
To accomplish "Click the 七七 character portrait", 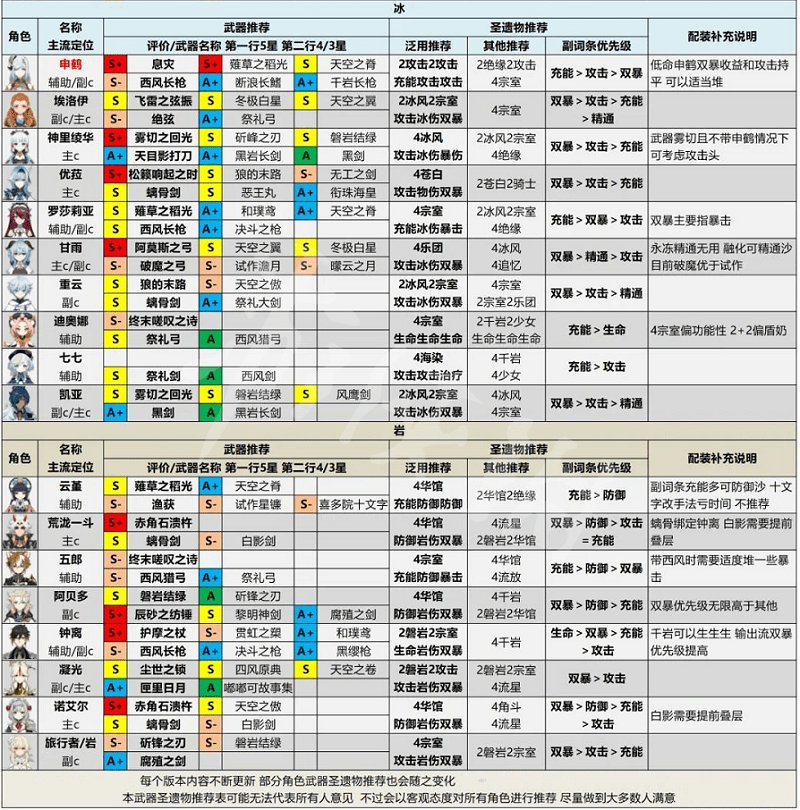I will click(x=20, y=367).
